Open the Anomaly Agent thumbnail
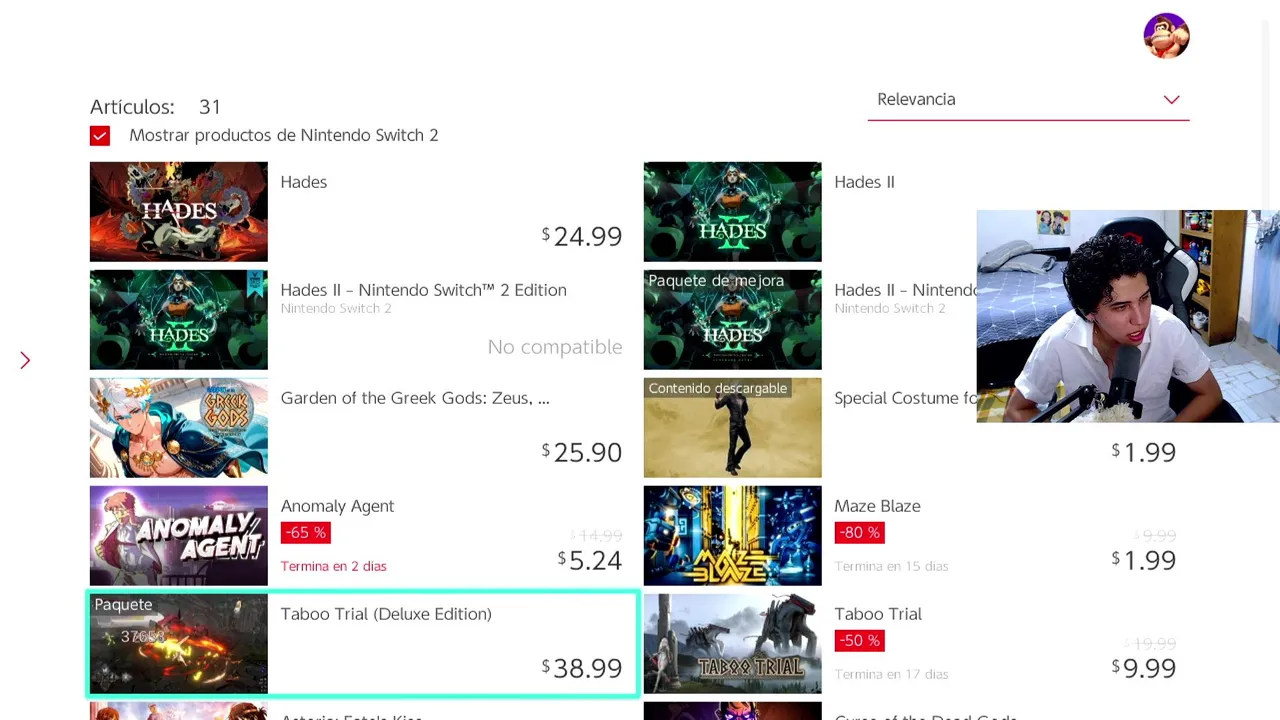 tap(179, 536)
